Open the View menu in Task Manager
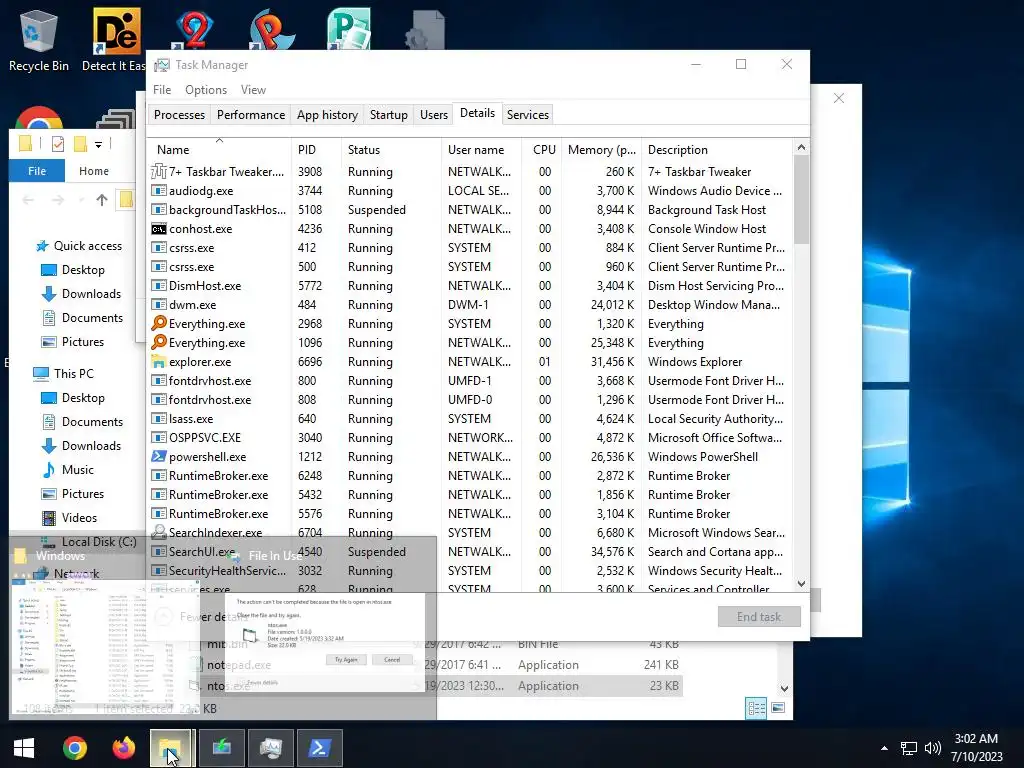 tap(253, 90)
